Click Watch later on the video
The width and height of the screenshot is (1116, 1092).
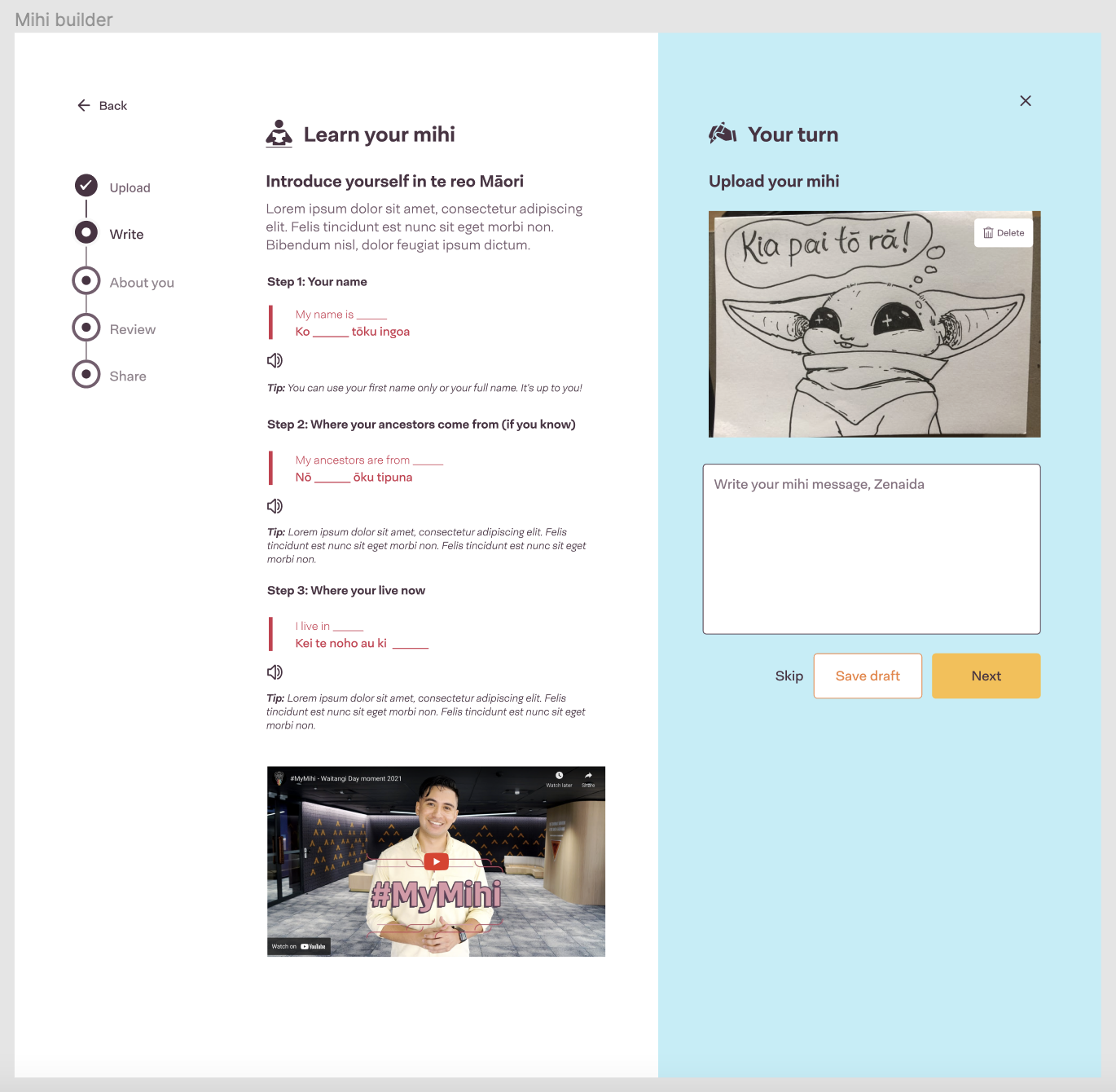tap(559, 778)
